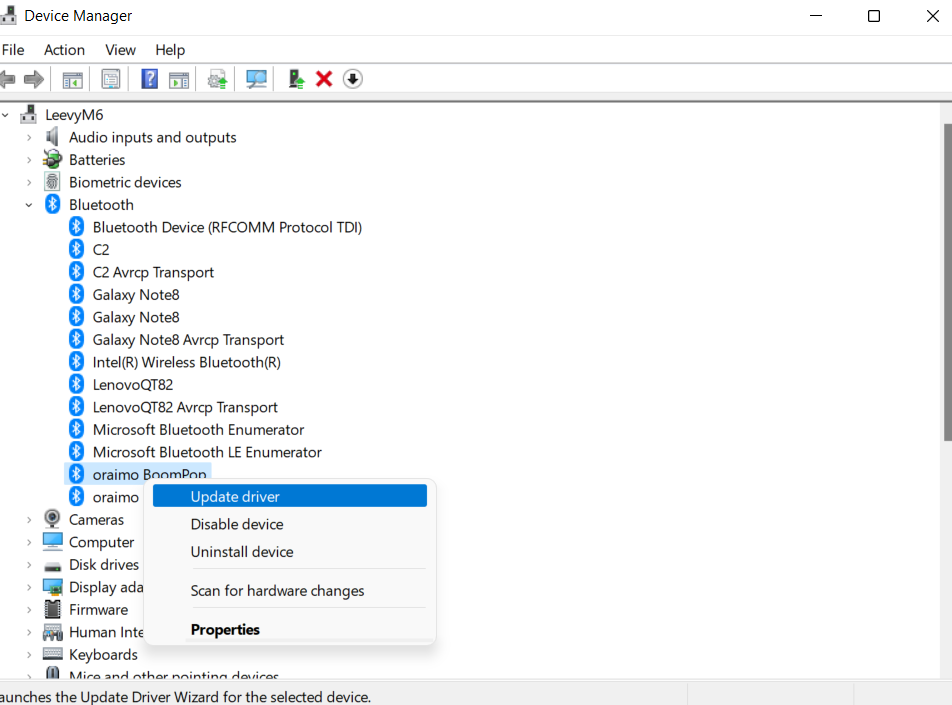This screenshot has width=952, height=705.
Task: Click the Back arrow in the toolbar
Action: click(x=7, y=79)
